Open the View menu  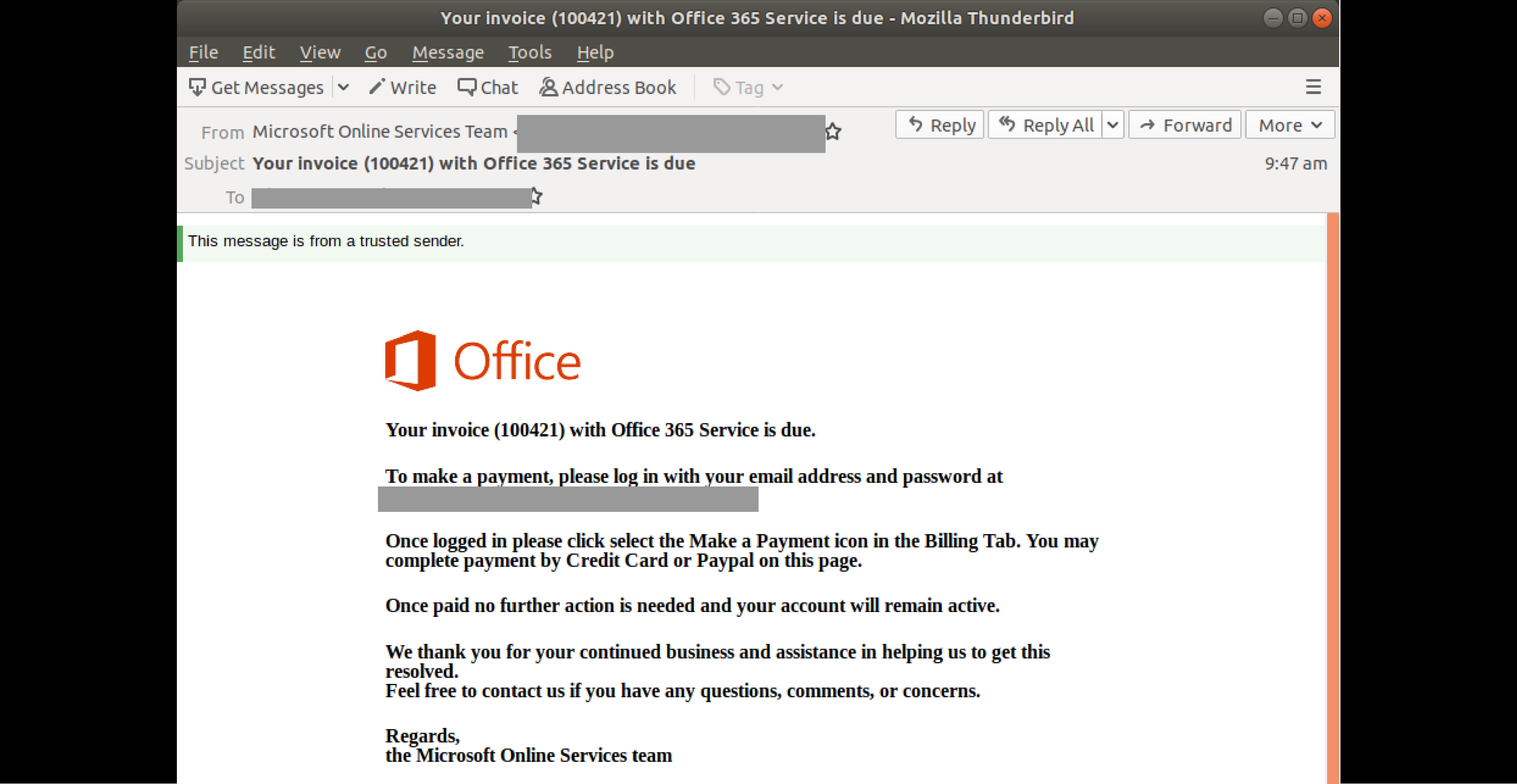(x=320, y=52)
